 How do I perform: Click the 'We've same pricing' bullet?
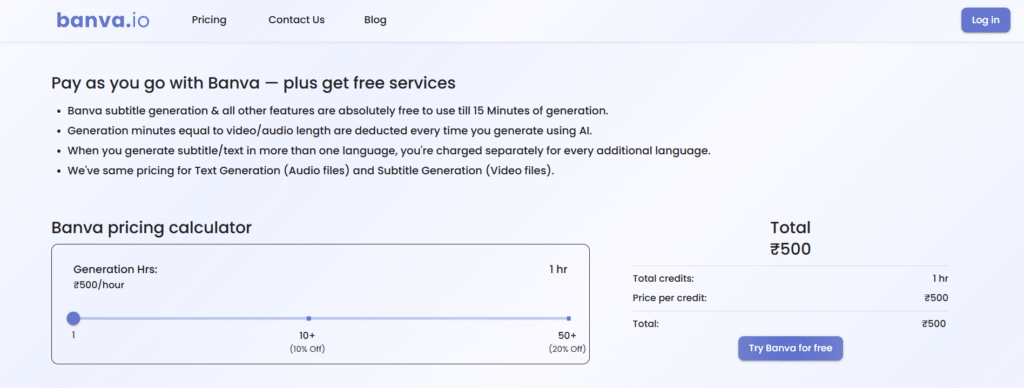311,171
